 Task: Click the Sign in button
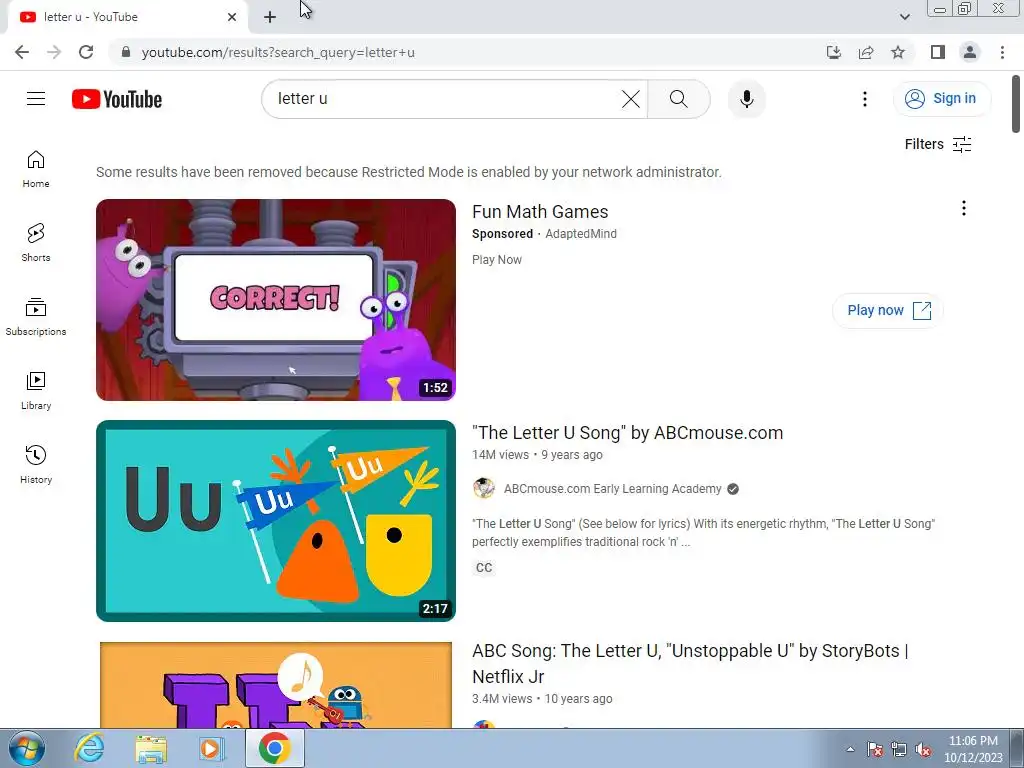click(941, 99)
